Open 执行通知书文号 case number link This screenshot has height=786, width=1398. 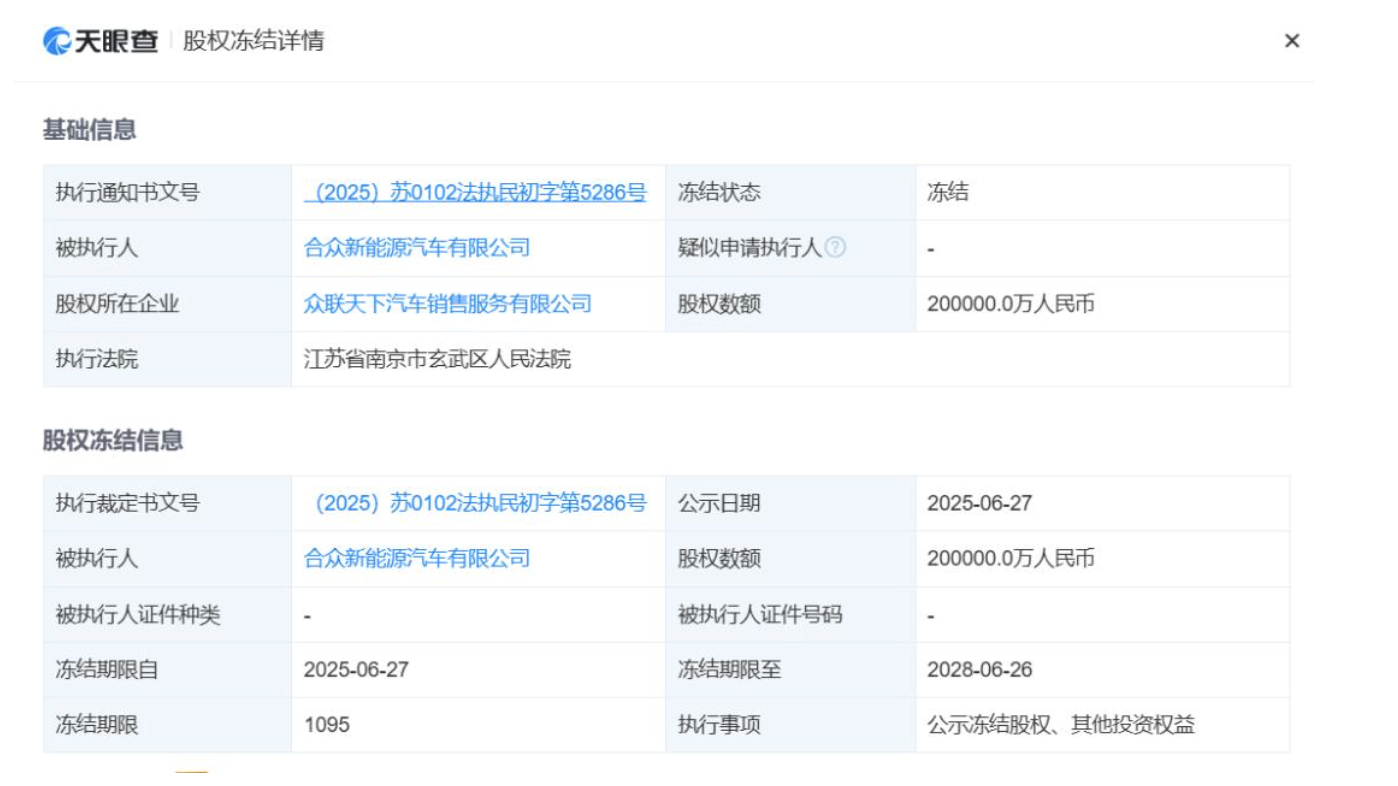(475, 192)
